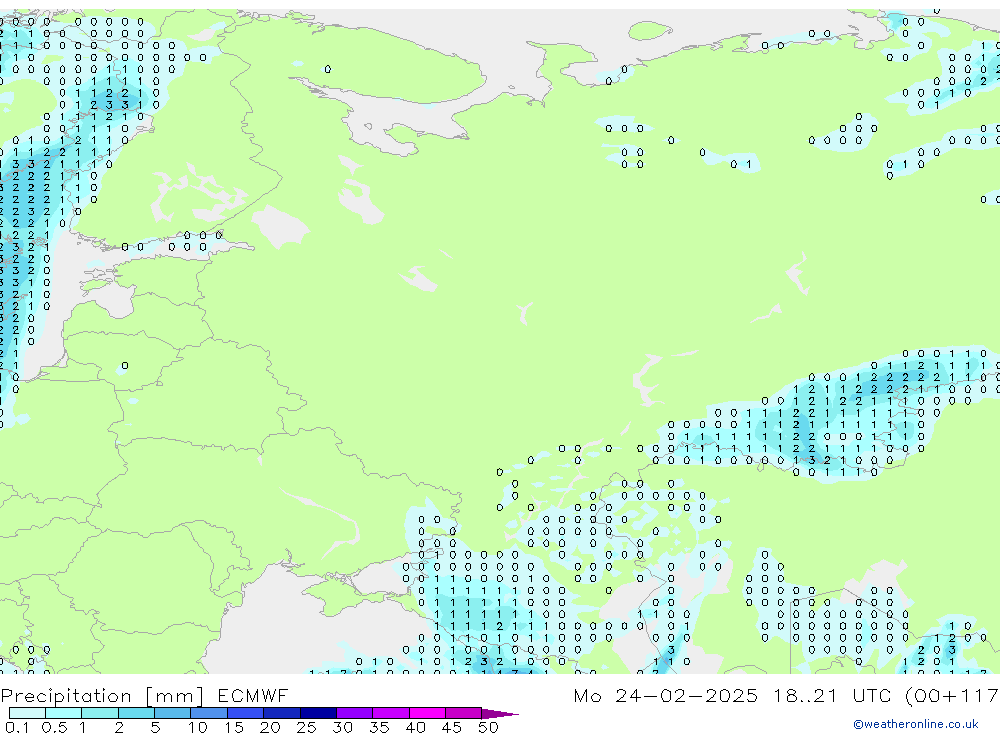Click the 2–5 mm legend swatch

136,713
